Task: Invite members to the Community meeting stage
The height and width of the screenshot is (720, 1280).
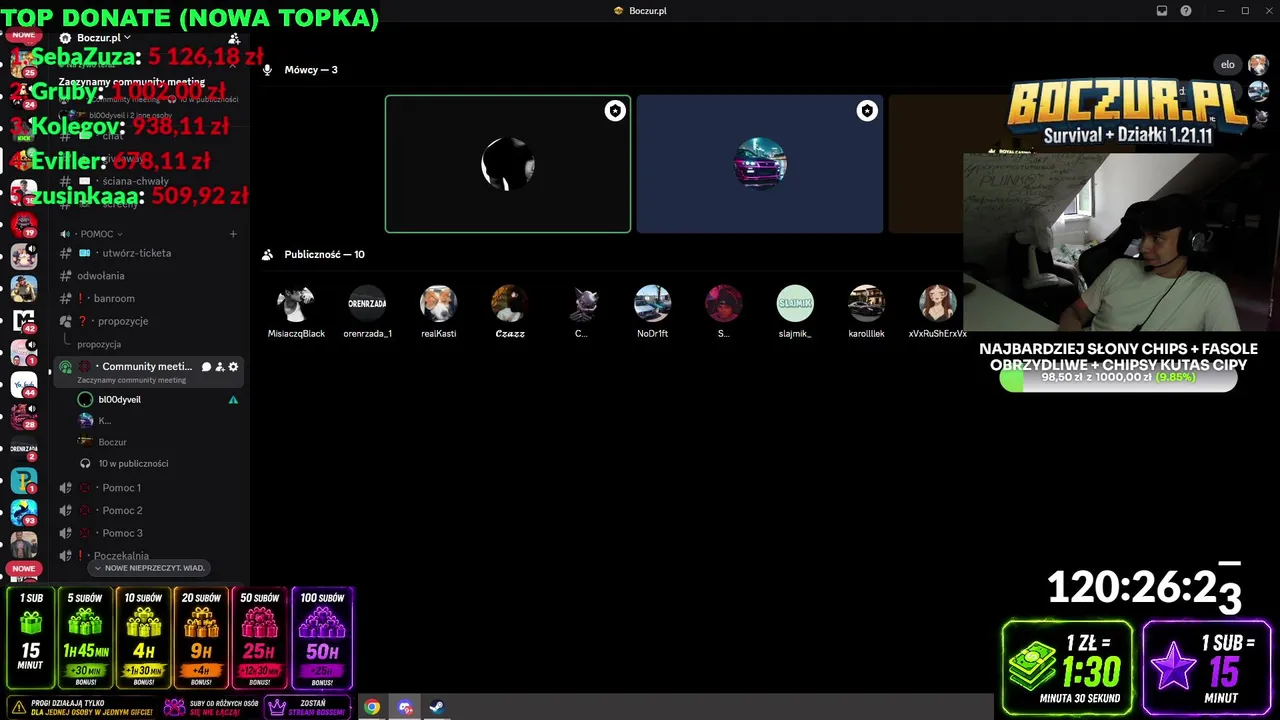Action: pyautogui.click(x=220, y=367)
